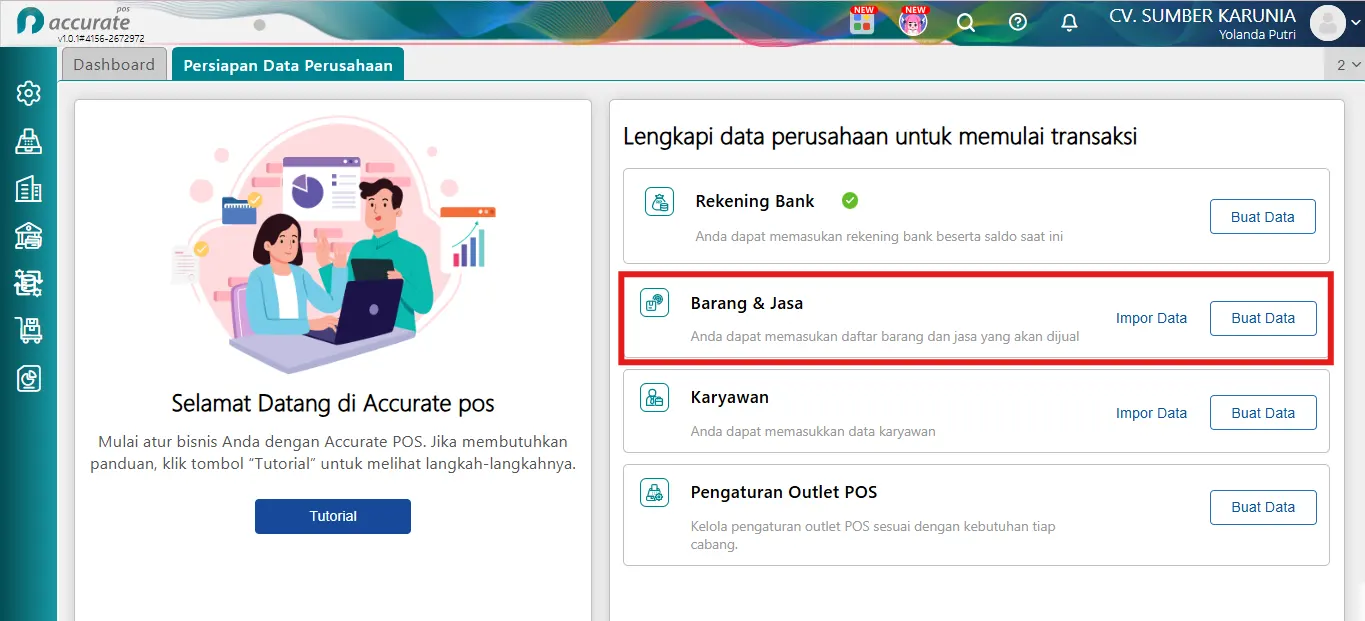Open the cart transfer icon in the sidebar
Image resolution: width=1365 pixels, height=621 pixels.
(28, 283)
